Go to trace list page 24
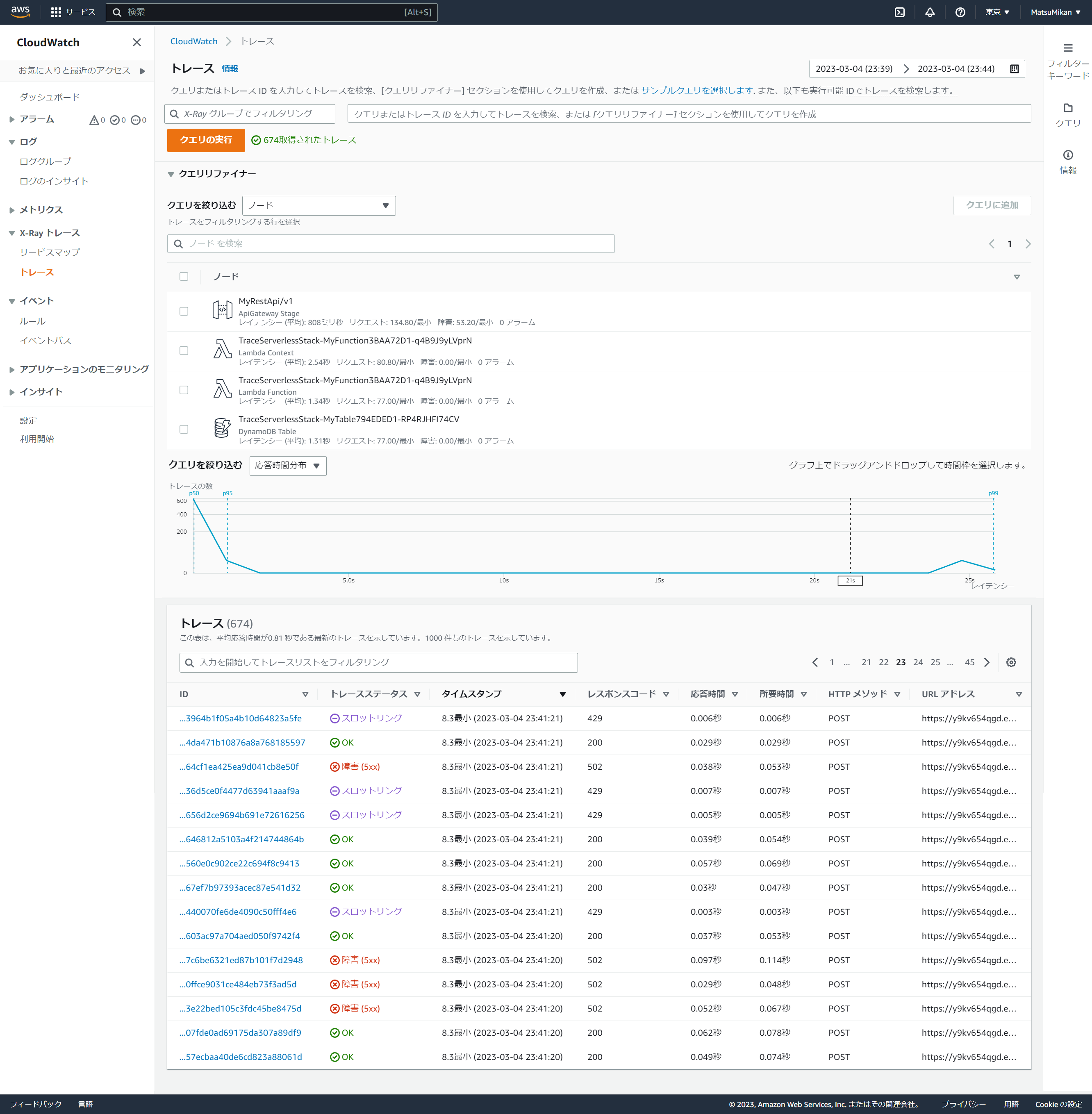1092x1114 pixels. click(x=918, y=662)
